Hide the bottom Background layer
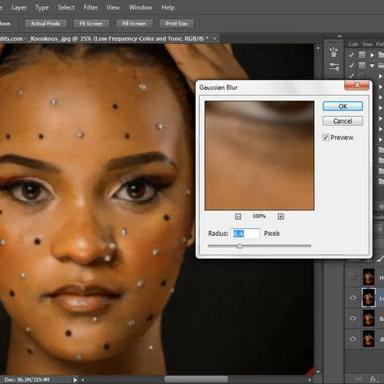Viewport: 384px width, 384px height. pos(353,339)
